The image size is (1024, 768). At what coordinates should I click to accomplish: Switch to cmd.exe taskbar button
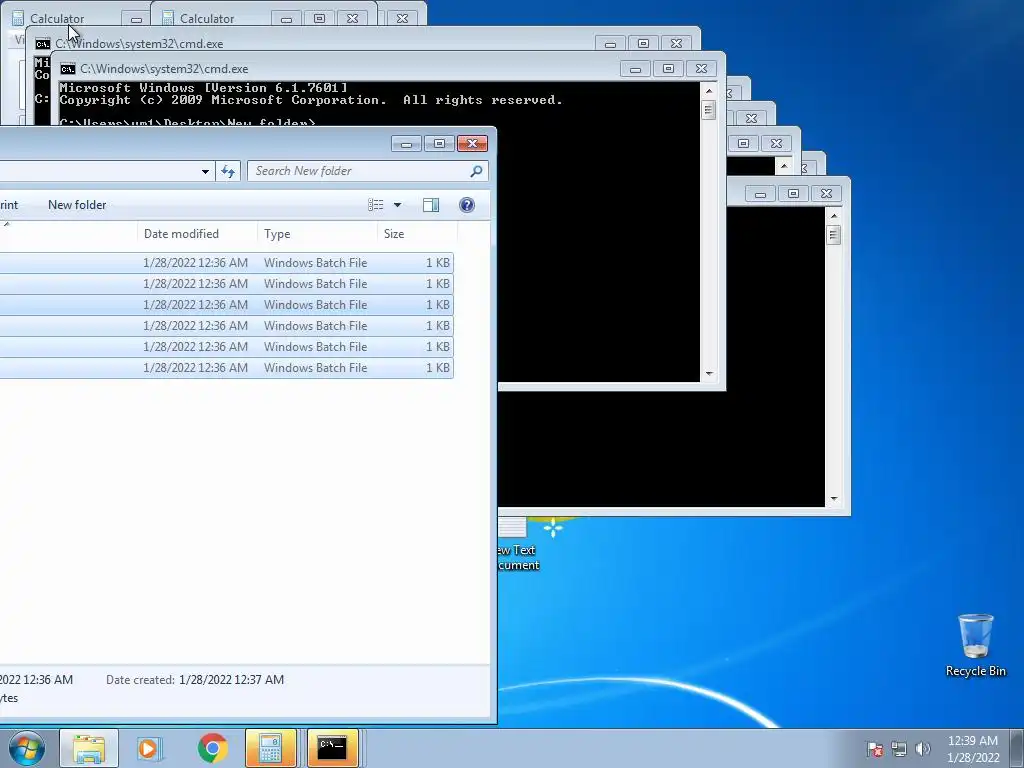coord(332,748)
